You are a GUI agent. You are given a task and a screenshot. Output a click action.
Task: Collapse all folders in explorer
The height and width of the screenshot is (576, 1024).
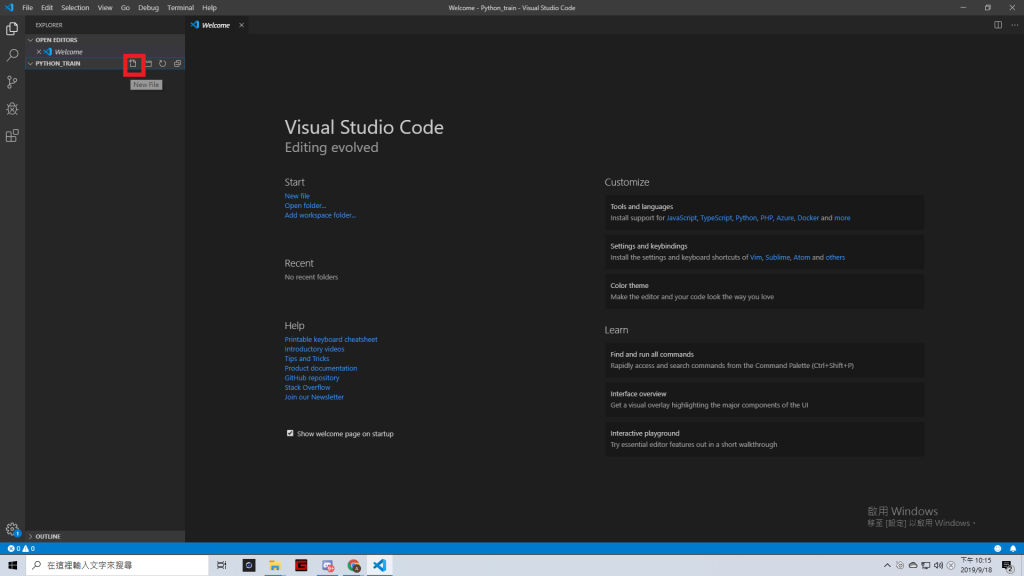point(178,63)
